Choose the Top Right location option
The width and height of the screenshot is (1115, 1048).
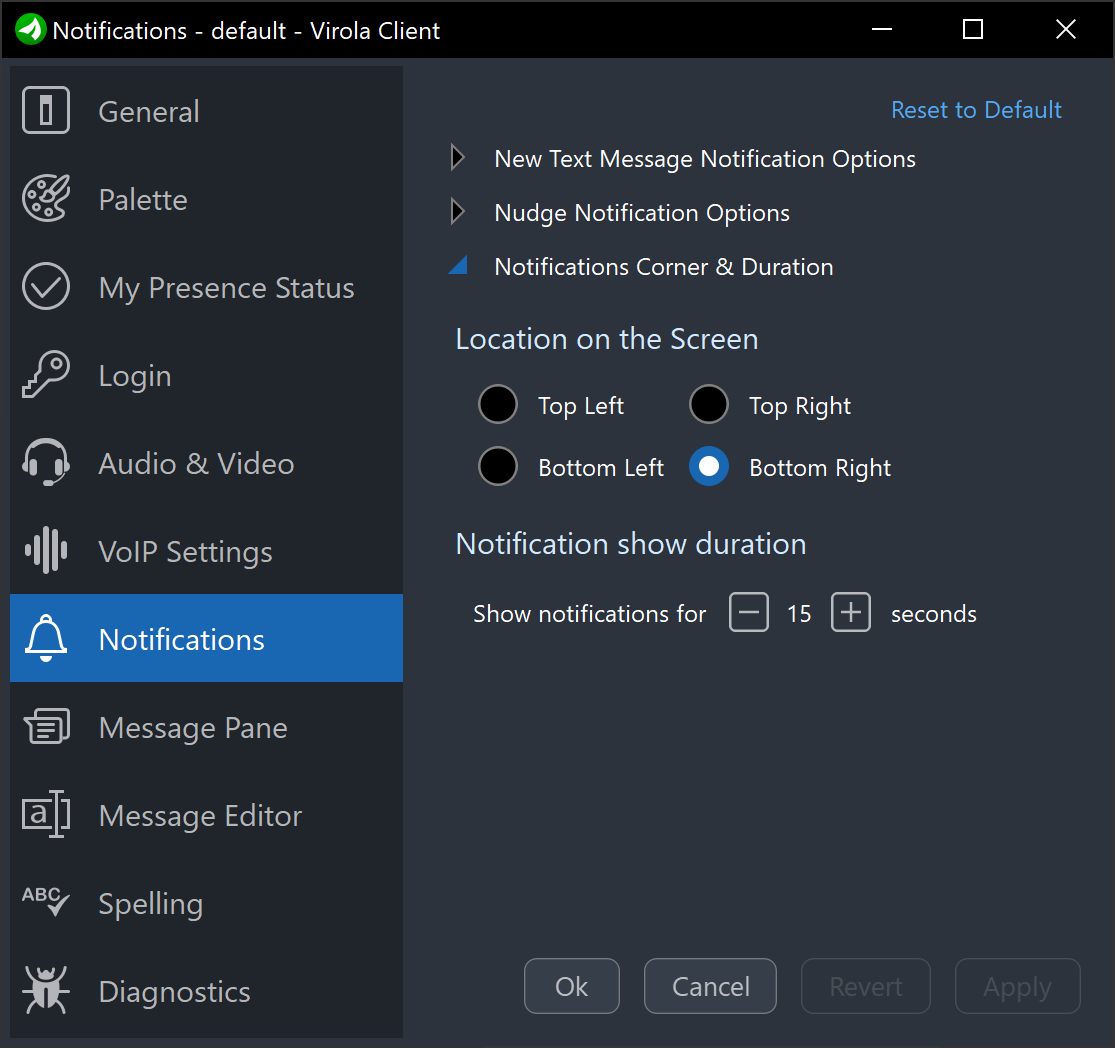[x=709, y=405]
